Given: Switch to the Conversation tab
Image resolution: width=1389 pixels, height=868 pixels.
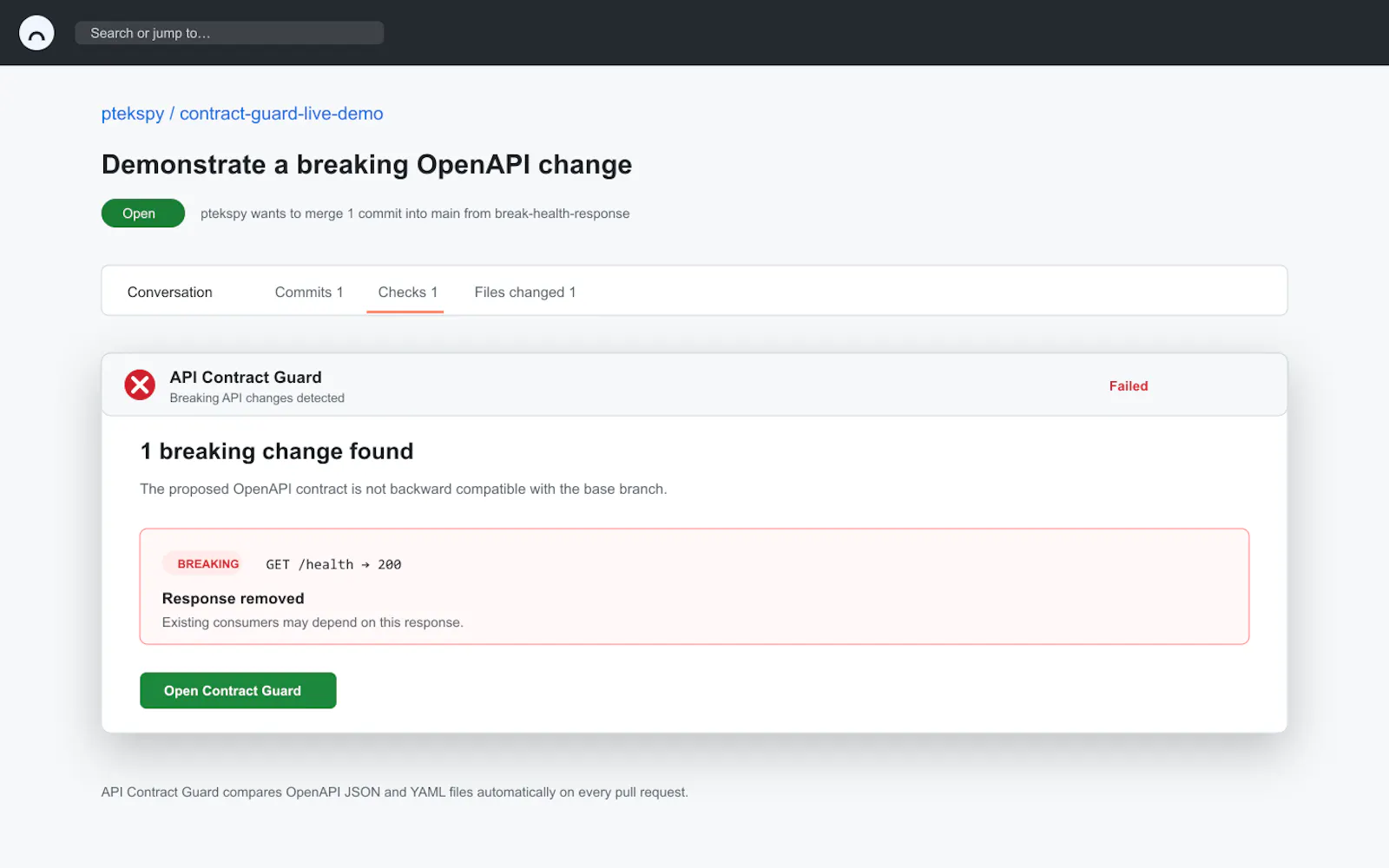Looking at the screenshot, I should pos(170,293).
